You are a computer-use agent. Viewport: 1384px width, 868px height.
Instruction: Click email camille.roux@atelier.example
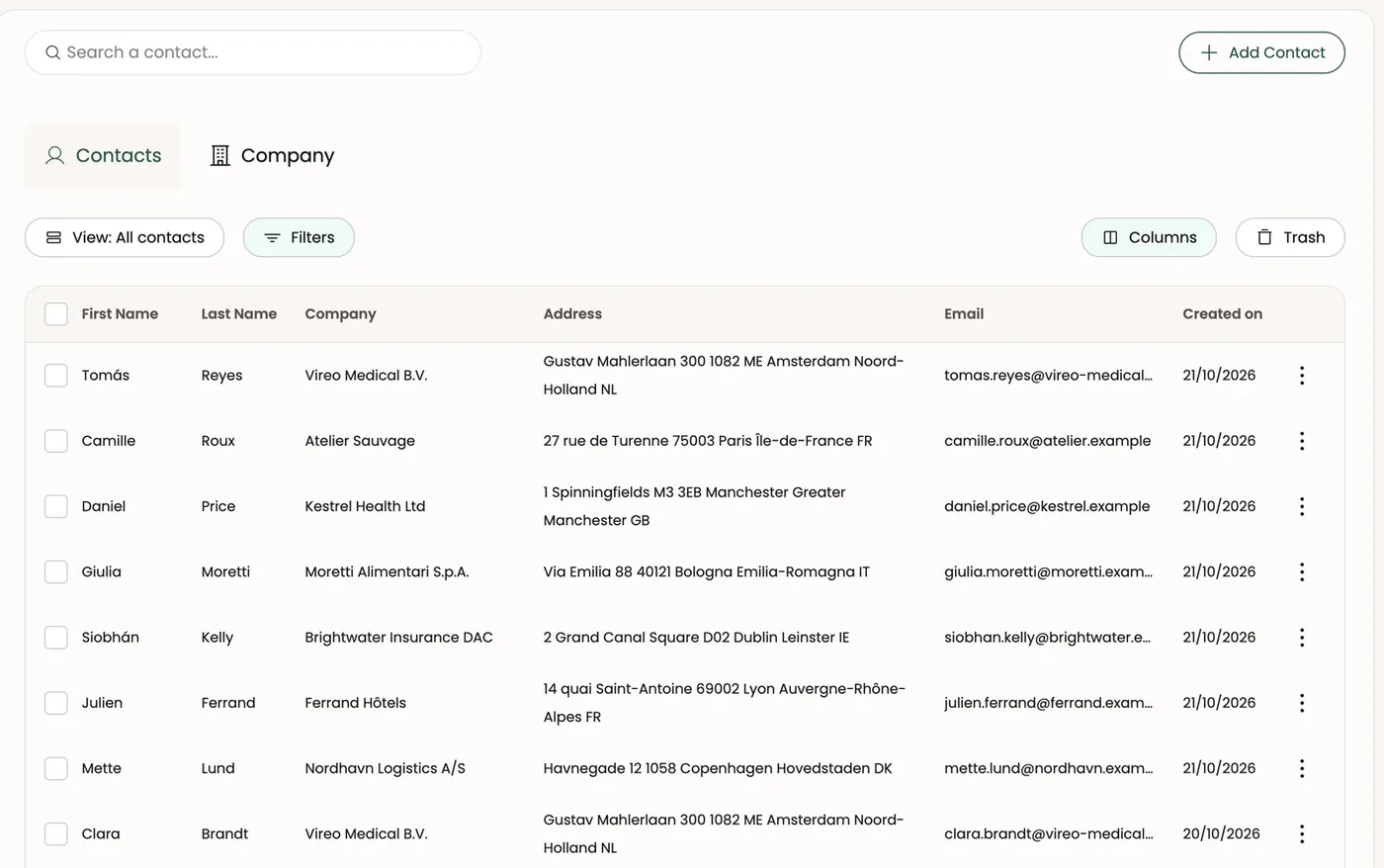pos(1047,441)
